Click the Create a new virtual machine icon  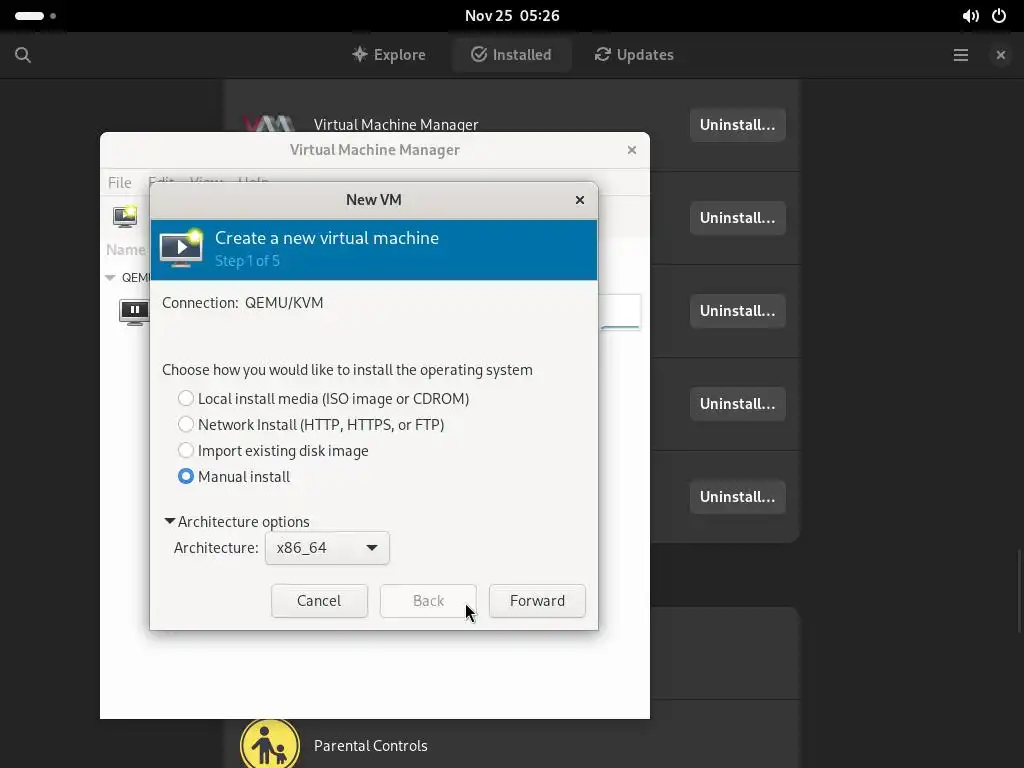[181, 248]
